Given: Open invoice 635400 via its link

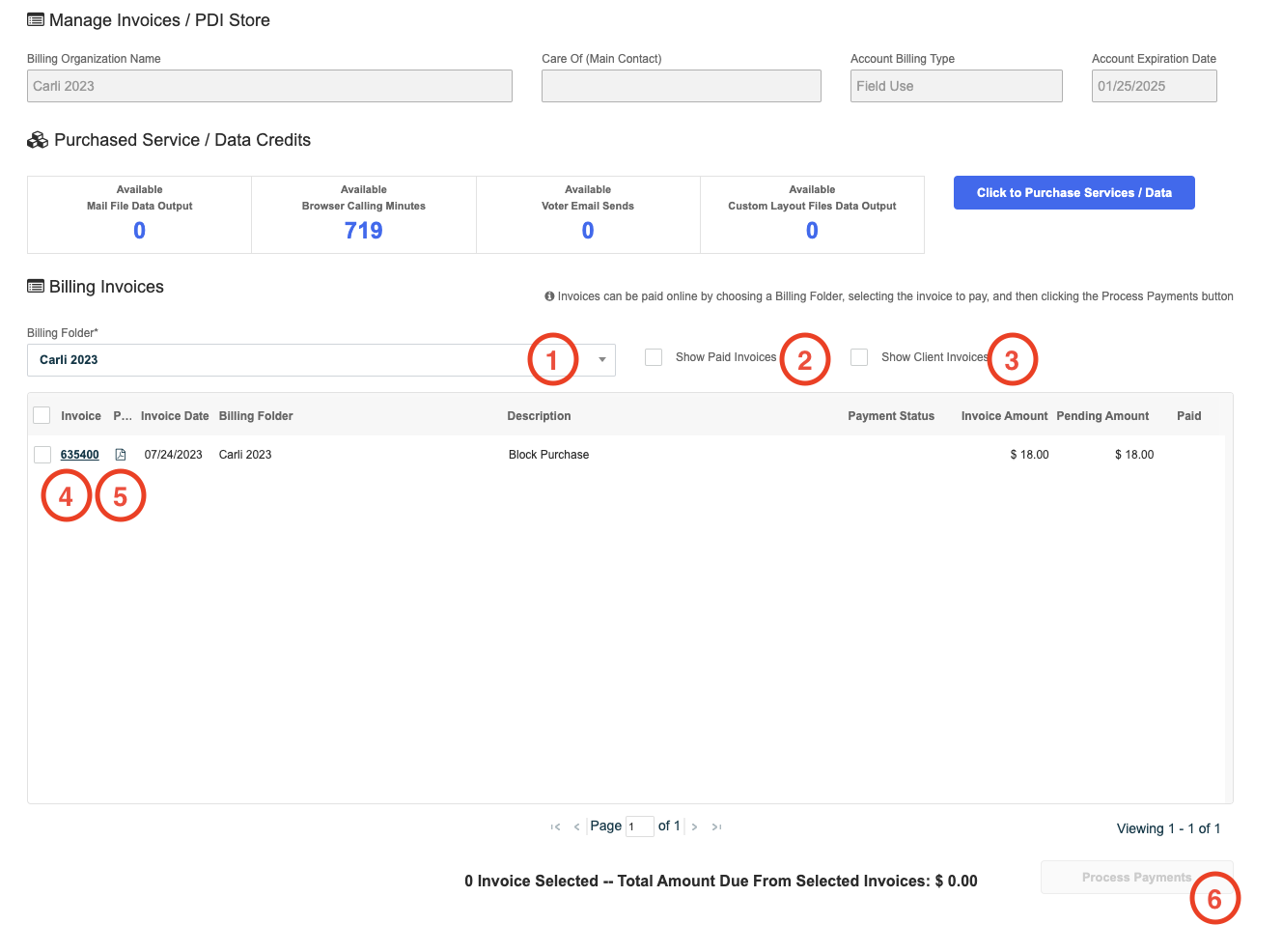Looking at the screenshot, I should point(80,454).
